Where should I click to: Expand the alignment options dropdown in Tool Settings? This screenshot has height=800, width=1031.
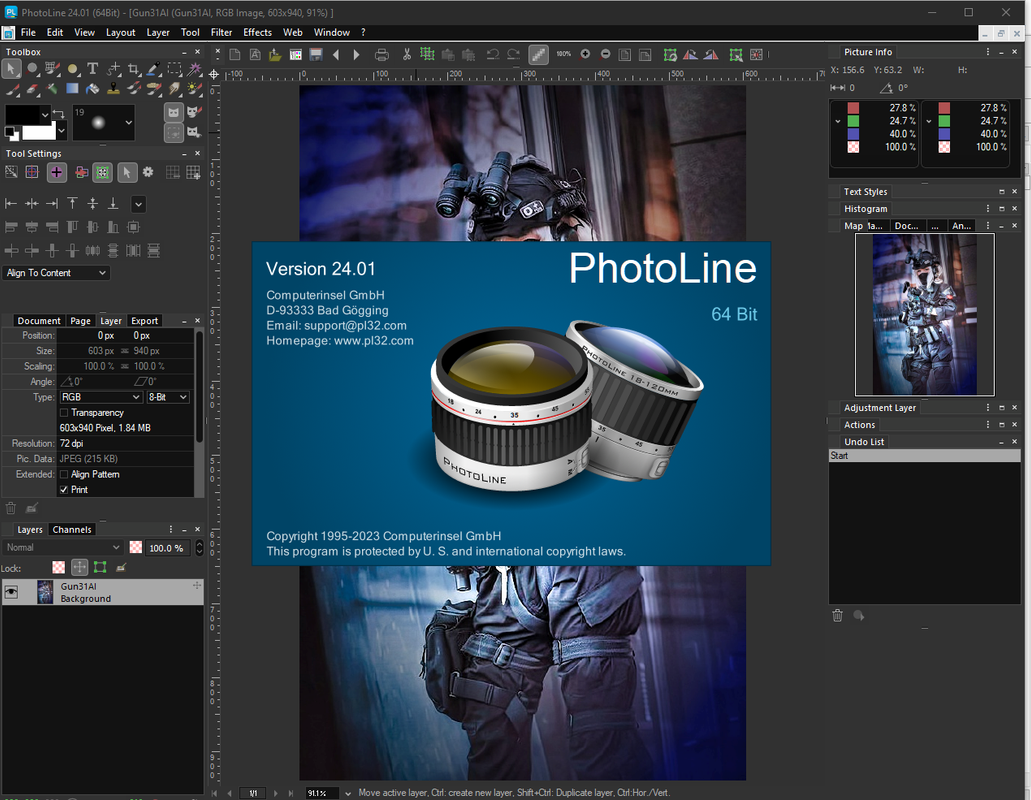(138, 204)
